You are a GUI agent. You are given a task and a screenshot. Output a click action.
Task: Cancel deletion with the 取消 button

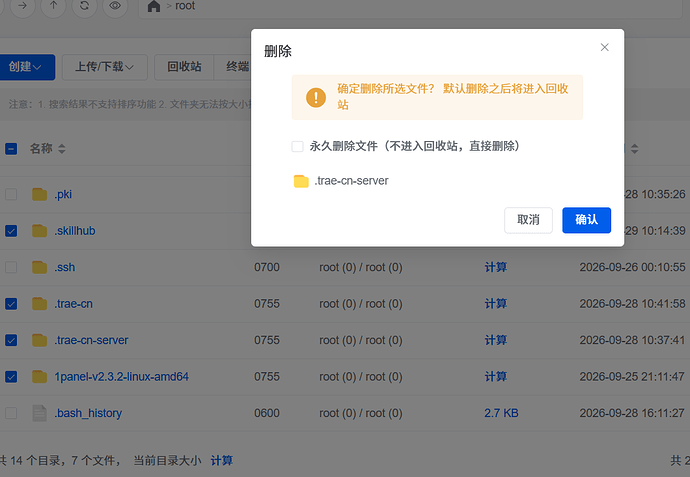coord(528,220)
